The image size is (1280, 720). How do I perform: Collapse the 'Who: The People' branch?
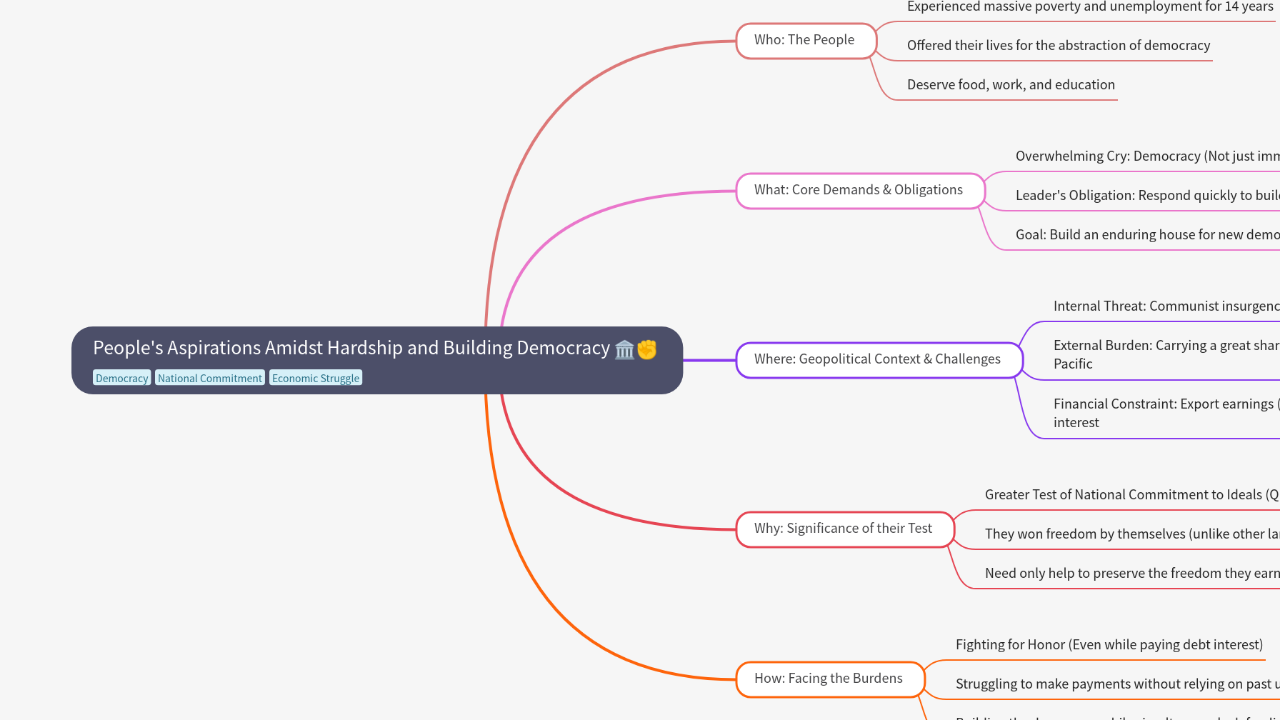[805, 40]
